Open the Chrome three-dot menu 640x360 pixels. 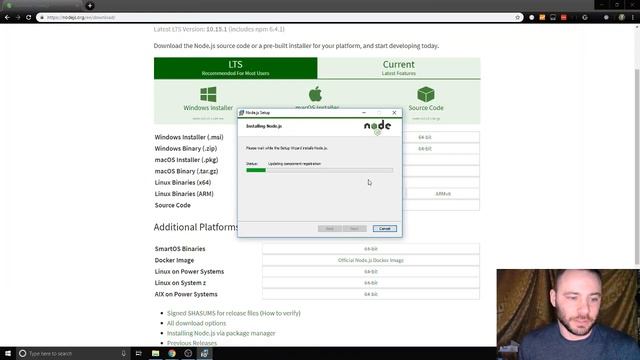coord(633,18)
